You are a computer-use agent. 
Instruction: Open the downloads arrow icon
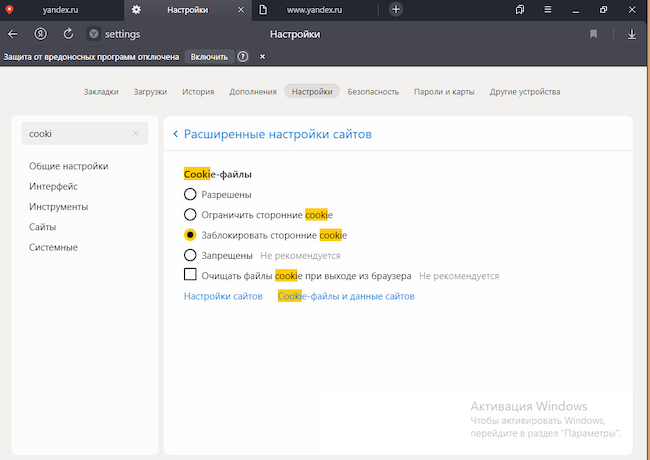[x=631, y=34]
